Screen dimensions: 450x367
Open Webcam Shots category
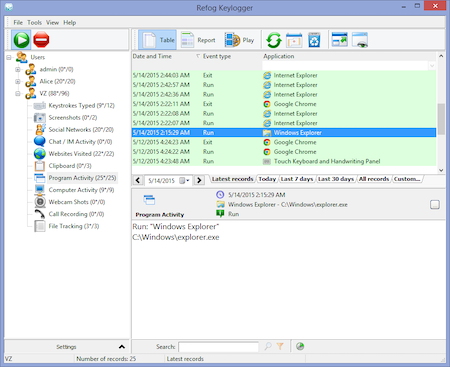tap(77, 202)
